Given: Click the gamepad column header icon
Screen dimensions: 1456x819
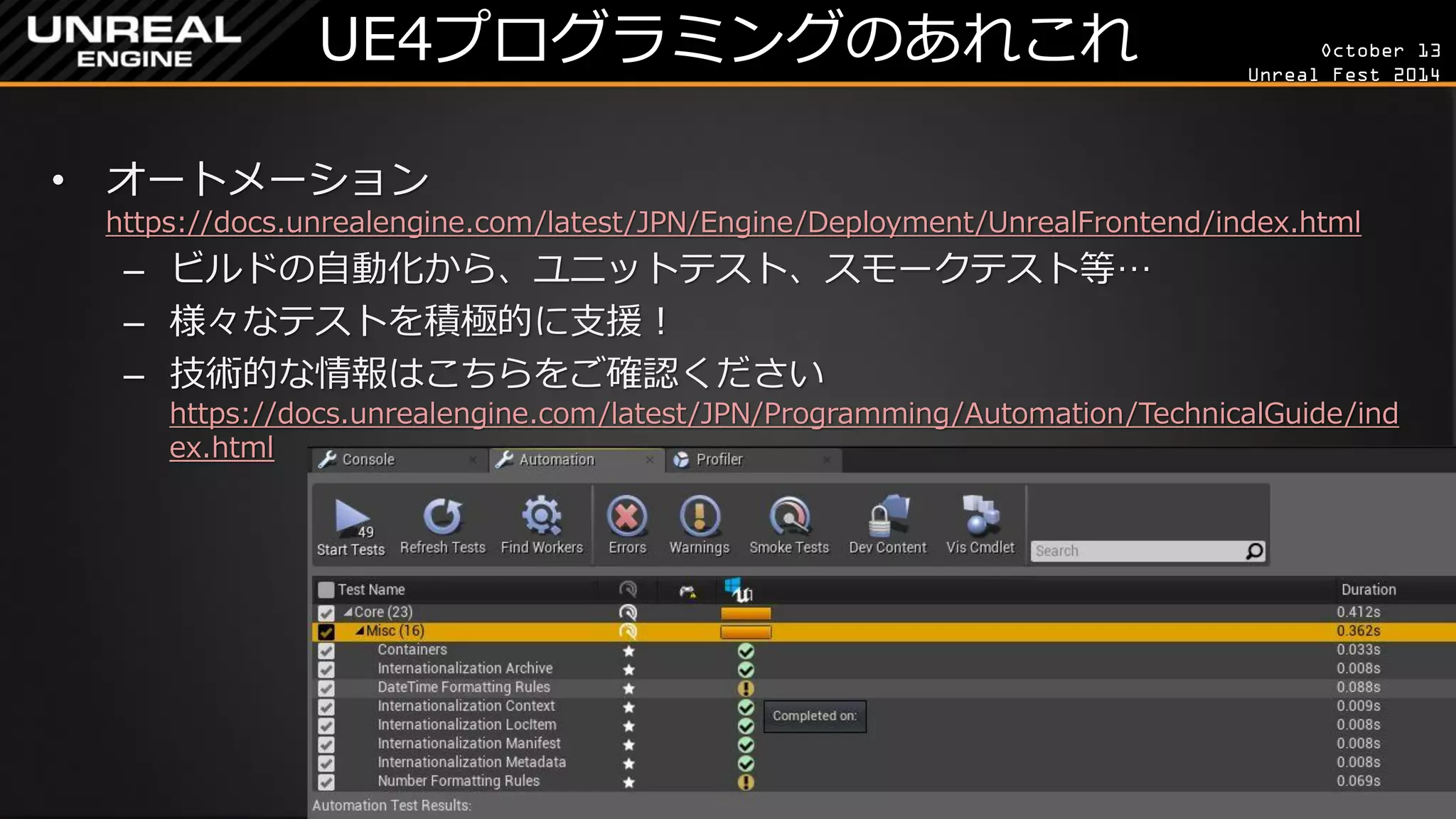Looking at the screenshot, I should point(687,591).
